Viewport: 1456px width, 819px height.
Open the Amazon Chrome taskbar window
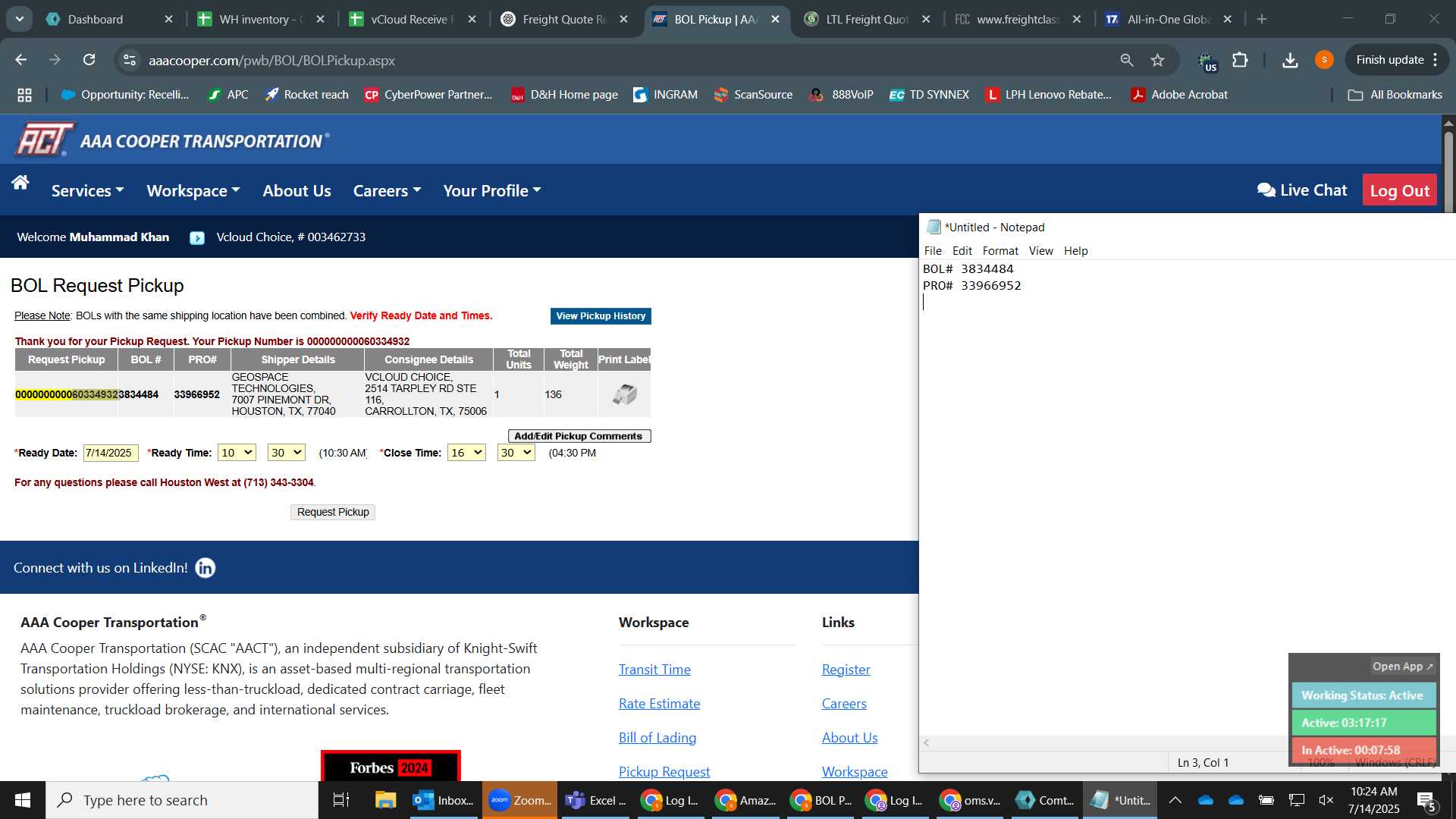tap(746, 800)
